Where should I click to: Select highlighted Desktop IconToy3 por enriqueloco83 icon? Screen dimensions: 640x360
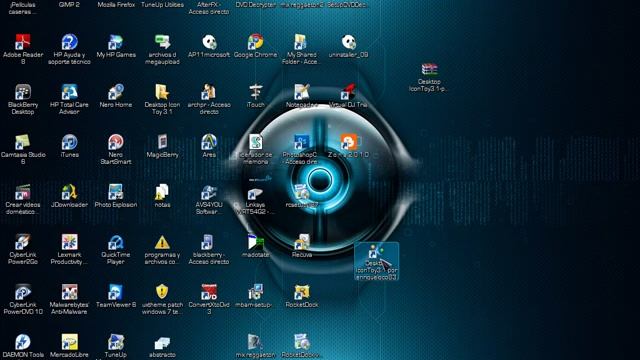[x=376, y=261]
